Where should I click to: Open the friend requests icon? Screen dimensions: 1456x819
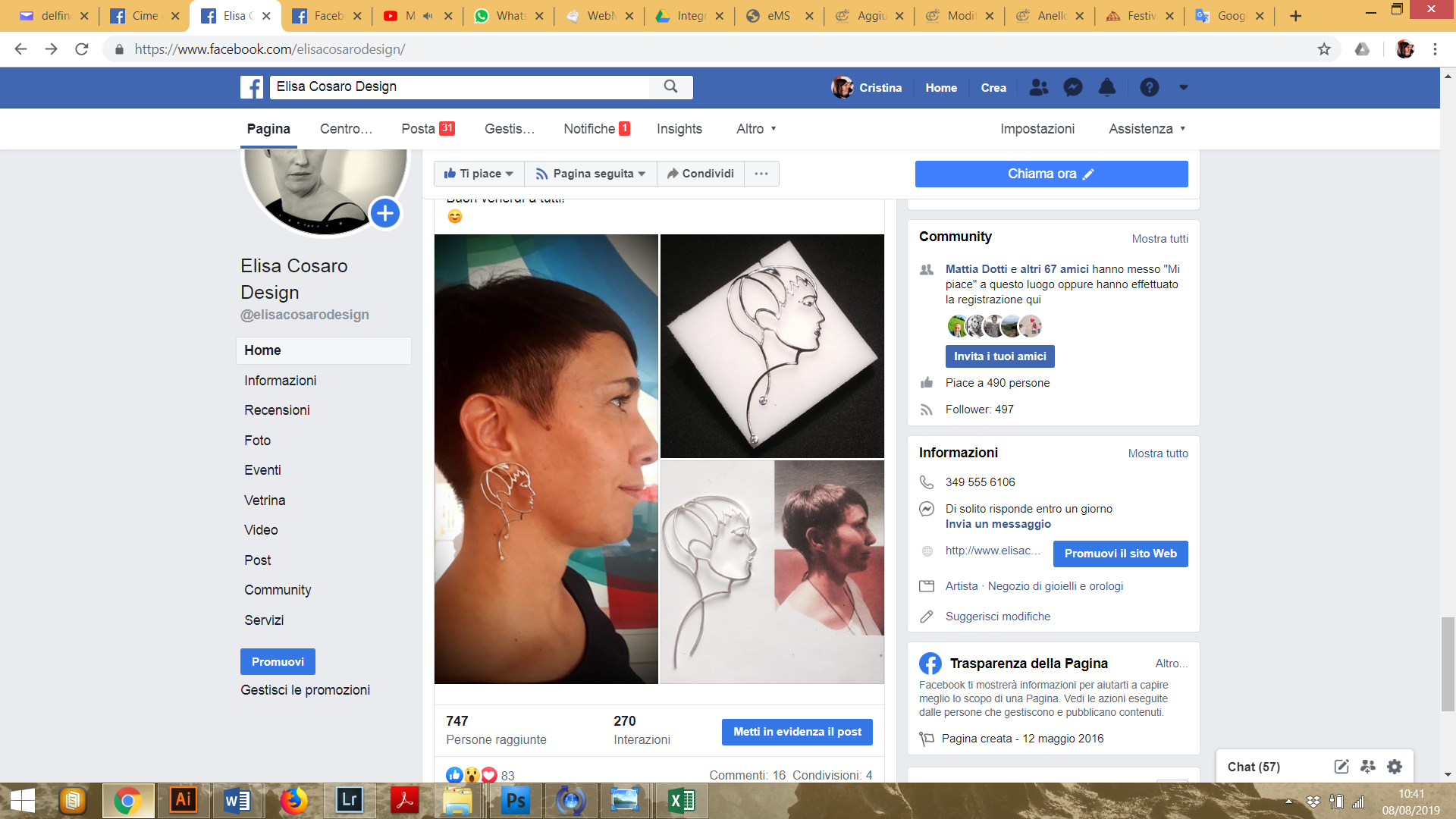[x=1038, y=87]
